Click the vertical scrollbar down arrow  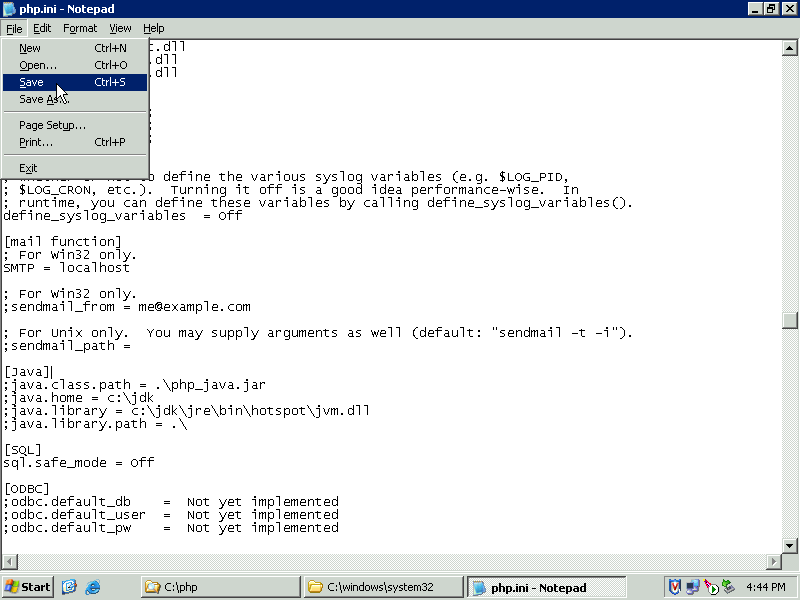pyautogui.click(x=790, y=545)
